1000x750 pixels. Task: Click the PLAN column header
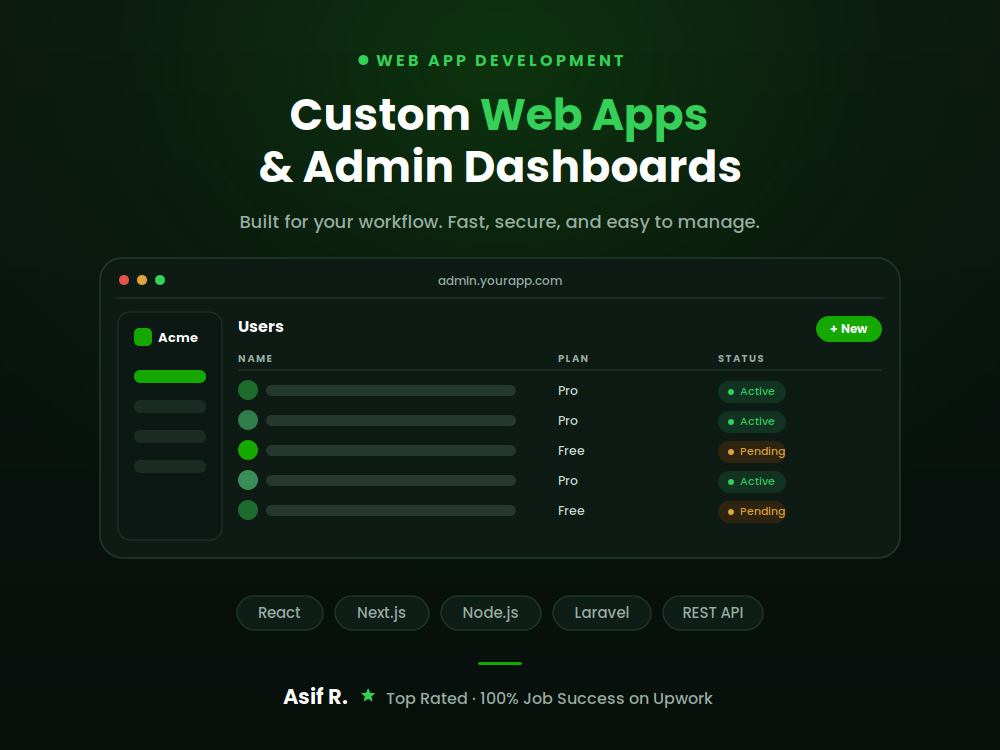pyautogui.click(x=573, y=358)
